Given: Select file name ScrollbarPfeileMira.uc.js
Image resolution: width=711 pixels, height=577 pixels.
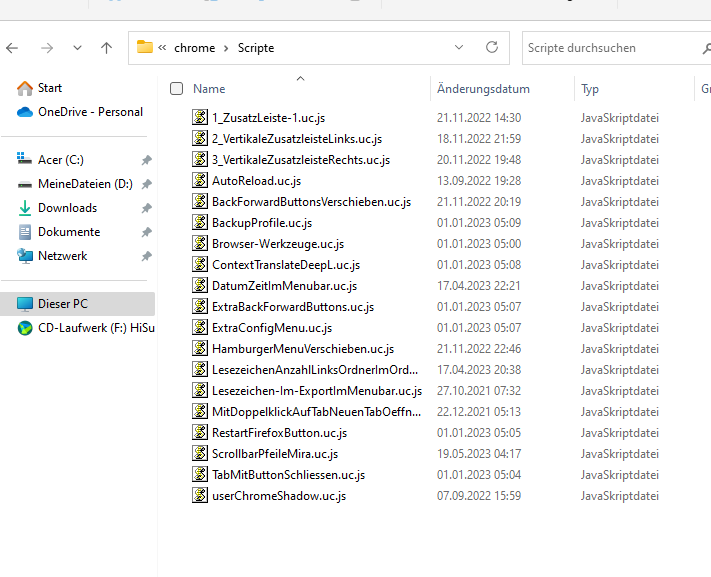Looking at the screenshot, I should point(275,454).
